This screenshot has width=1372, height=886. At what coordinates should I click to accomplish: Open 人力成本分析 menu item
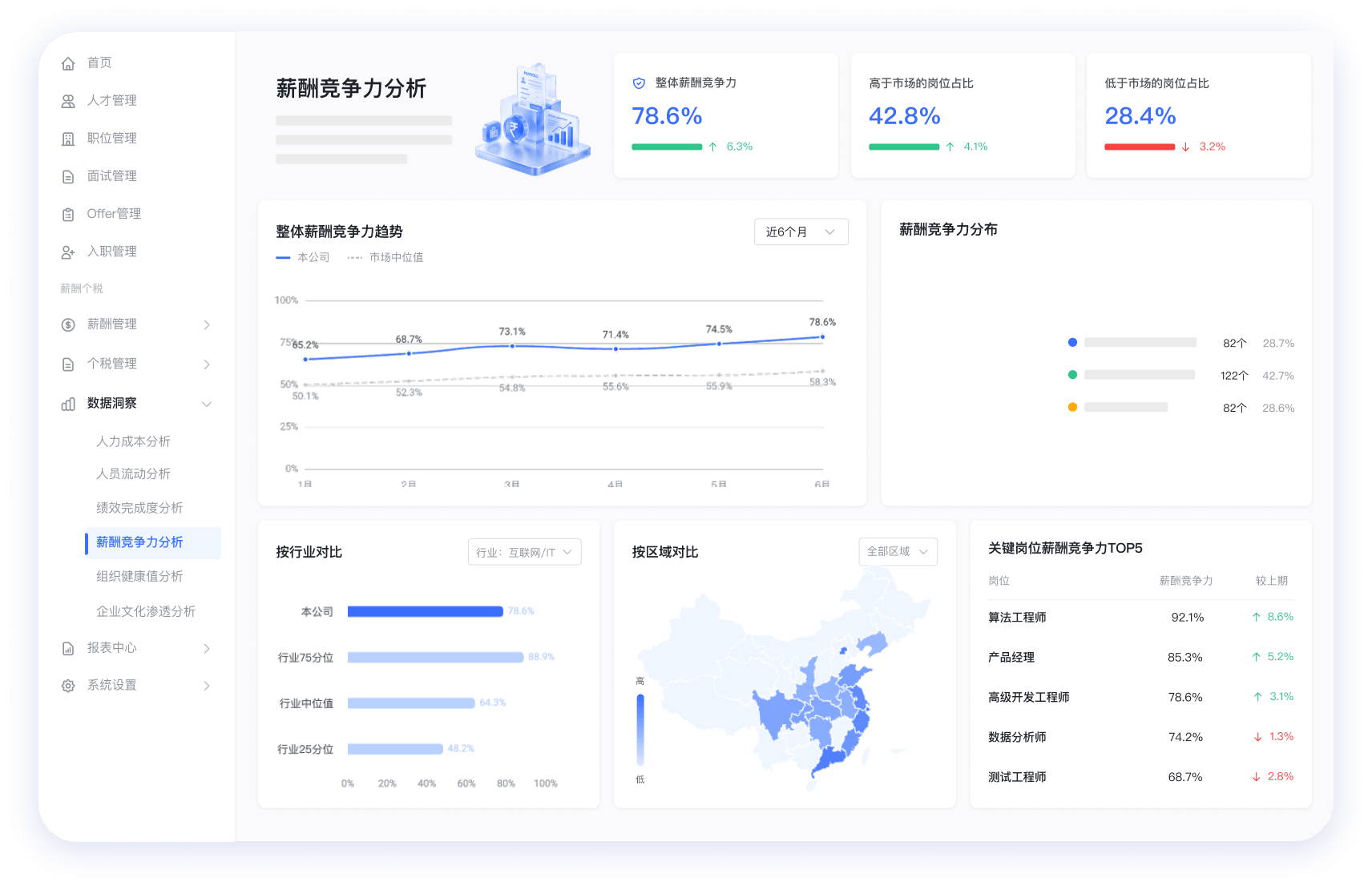(133, 441)
